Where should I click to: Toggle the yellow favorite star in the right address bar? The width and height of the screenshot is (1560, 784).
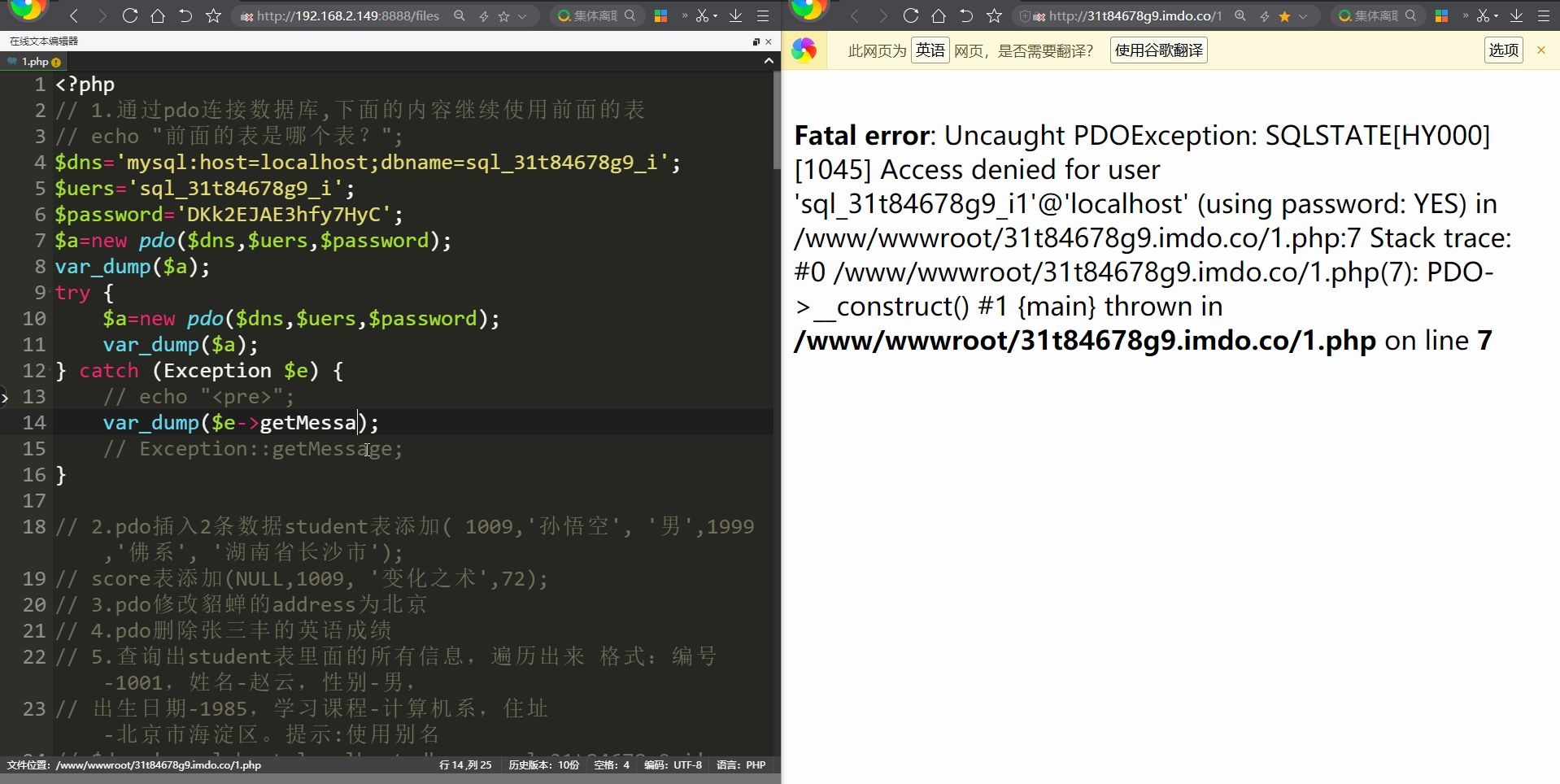click(x=1284, y=16)
